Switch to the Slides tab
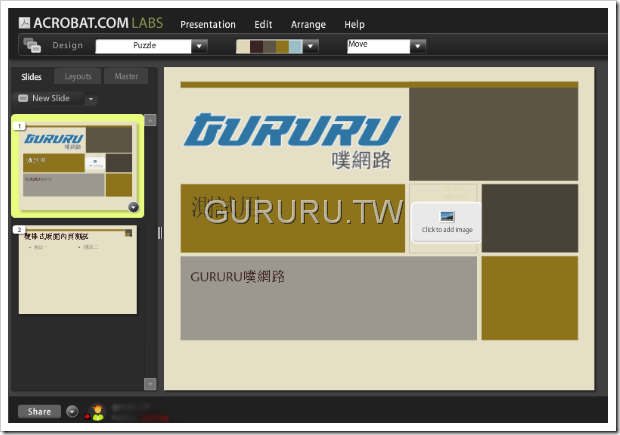620x435 pixels. click(31, 77)
